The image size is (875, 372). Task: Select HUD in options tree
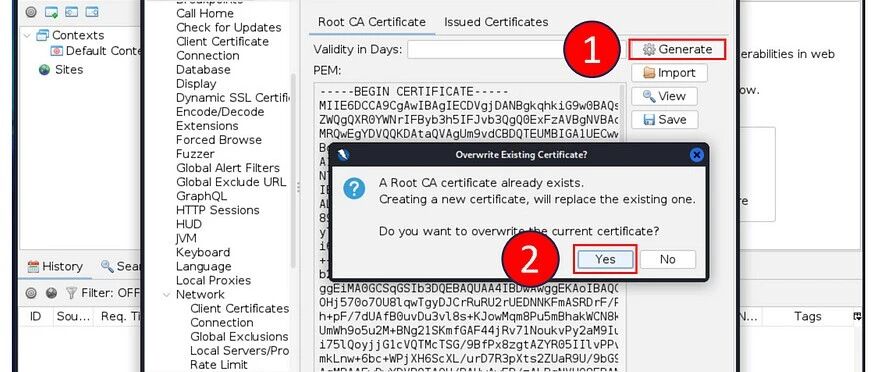click(x=189, y=224)
